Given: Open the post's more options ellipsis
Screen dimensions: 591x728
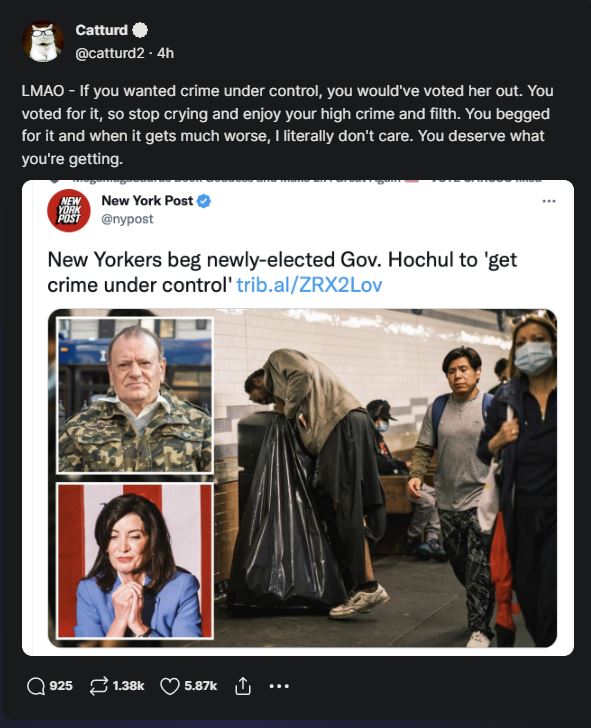Looking at the screenshot, I should [x=279, y=686].
